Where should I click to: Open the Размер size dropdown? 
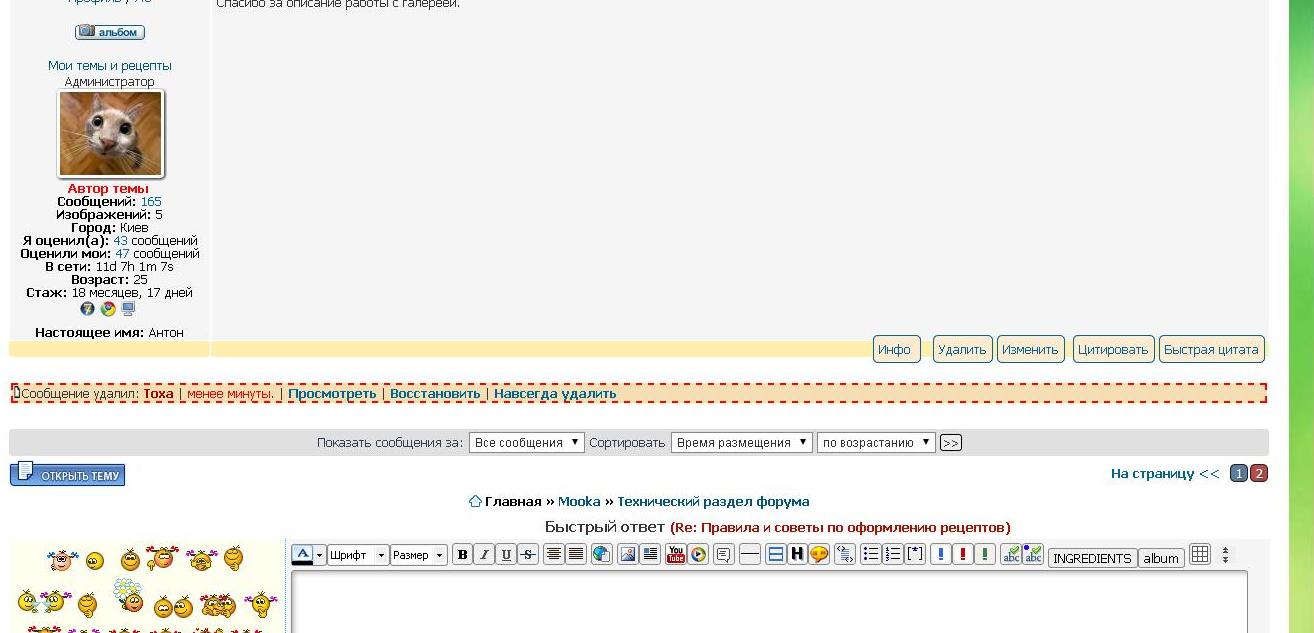pos(418,556)
